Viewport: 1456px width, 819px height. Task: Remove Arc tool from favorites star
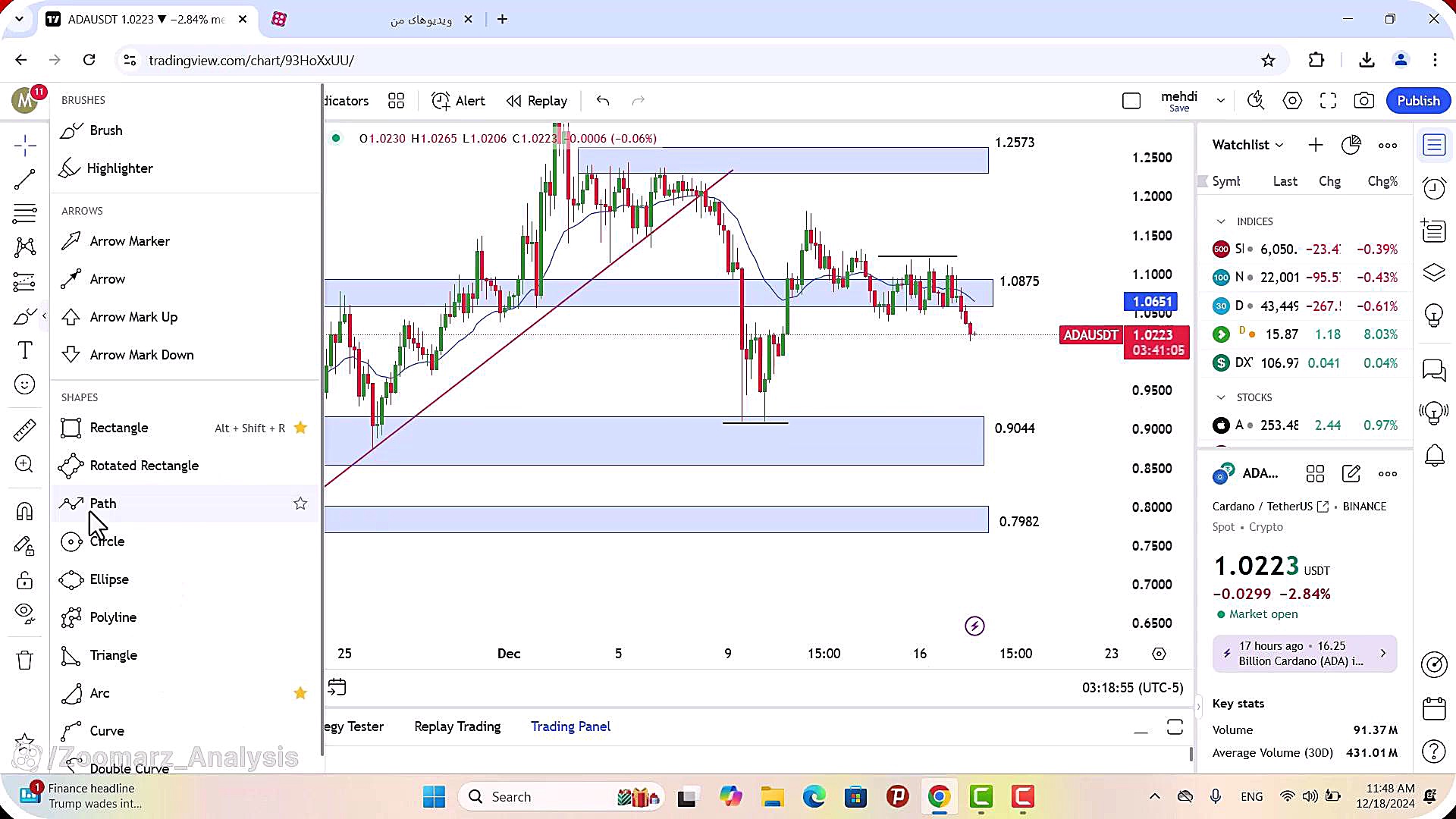(x=300, y=693)
